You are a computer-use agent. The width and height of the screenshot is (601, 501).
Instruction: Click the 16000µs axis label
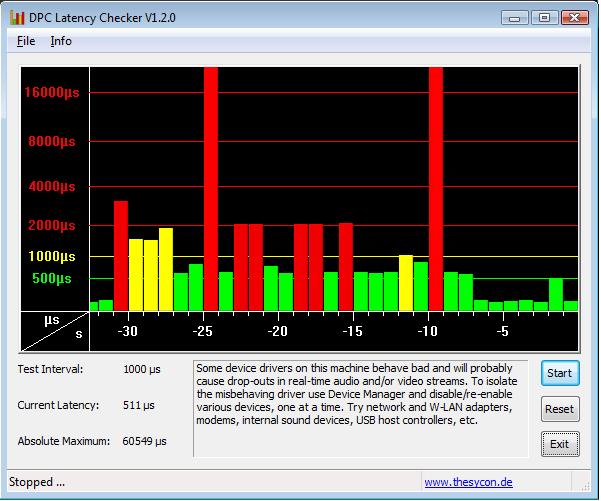52,92
